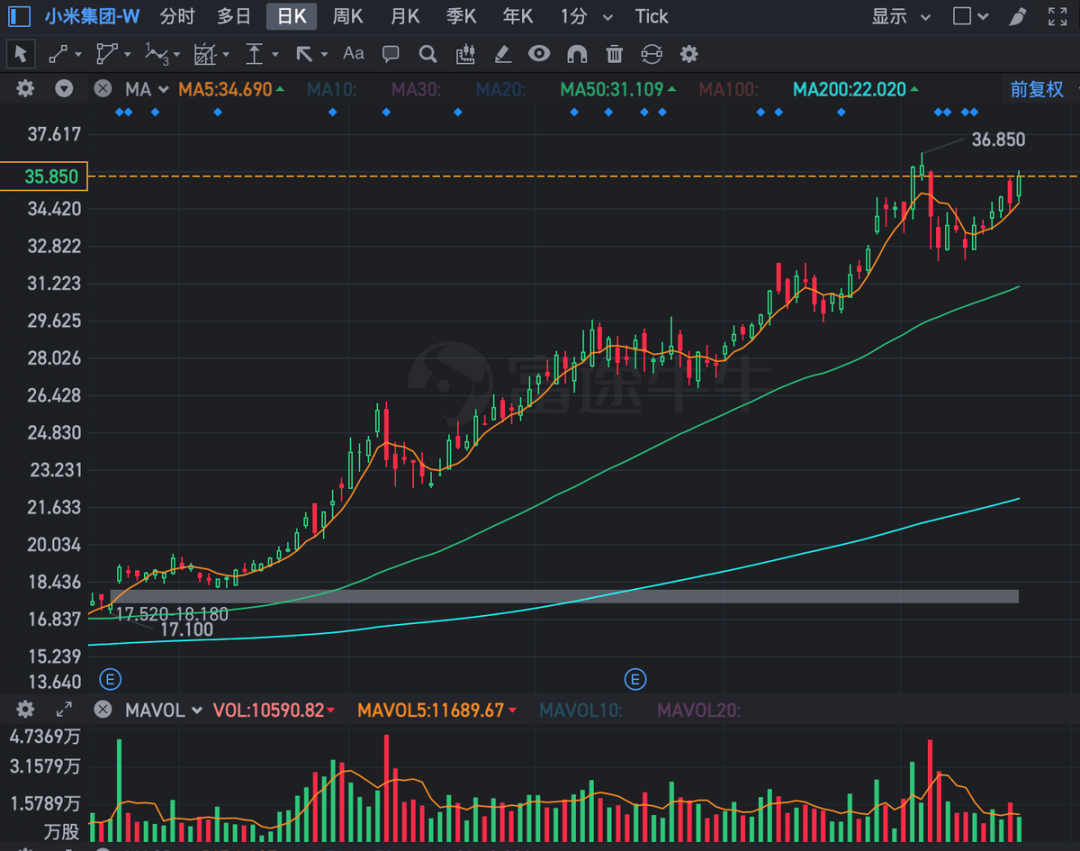Click the brush drawing icon at top right

(1018, 16)
